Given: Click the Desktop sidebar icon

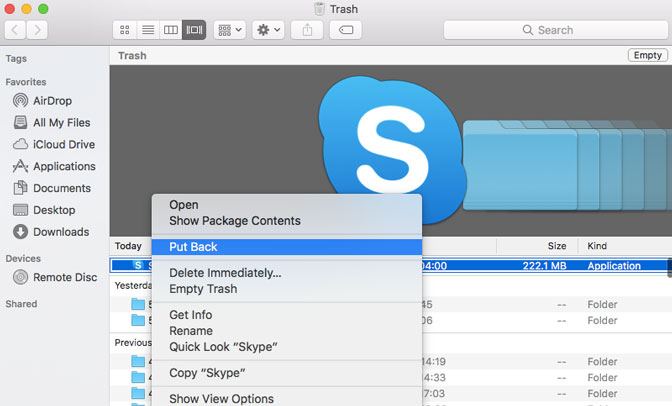Looking at the screenshot, I should point(20,210).
